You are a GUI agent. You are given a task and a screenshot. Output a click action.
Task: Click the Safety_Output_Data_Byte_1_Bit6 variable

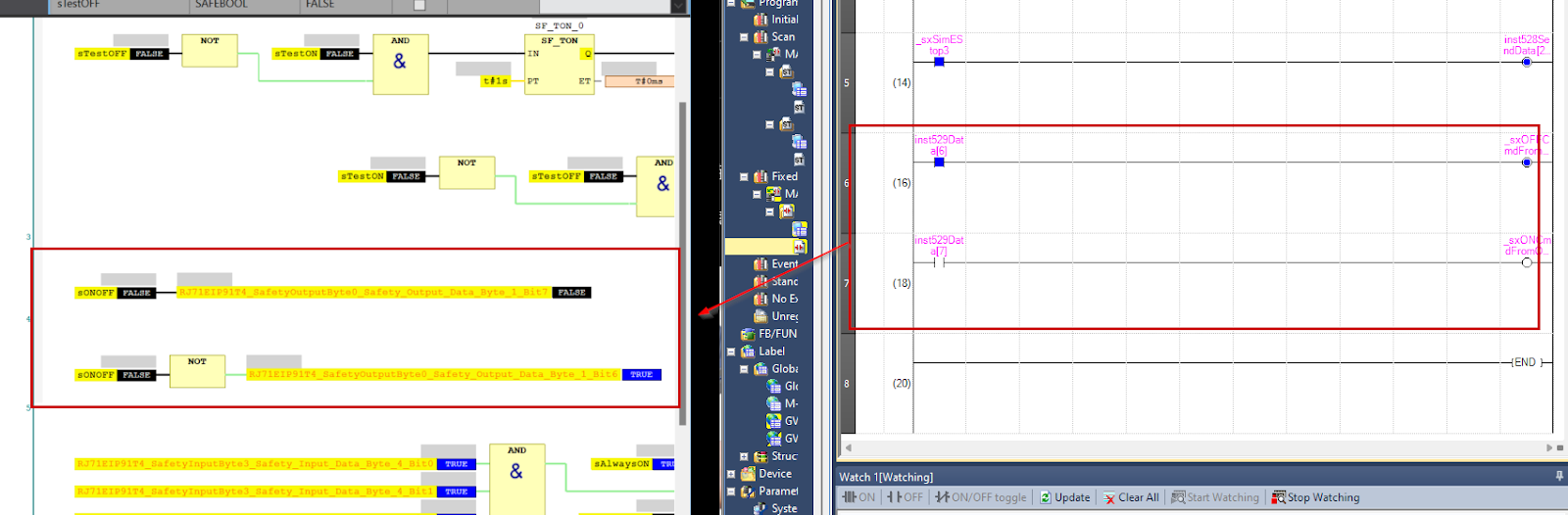(434, 375)
